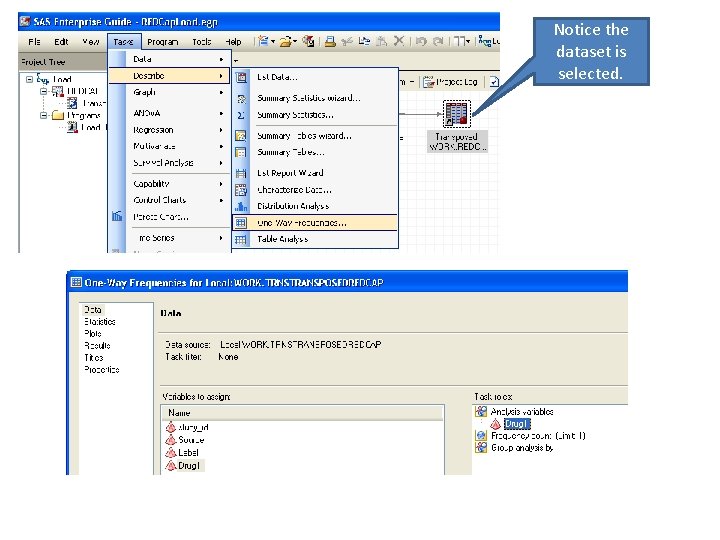Open the File menu
This screenshot has height=540, width=720.
(34, 42)
